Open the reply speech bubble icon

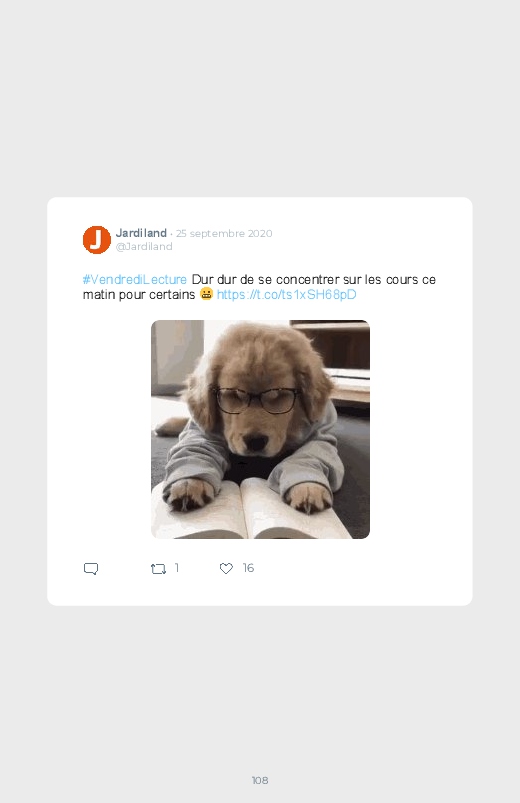pos(91,568)
